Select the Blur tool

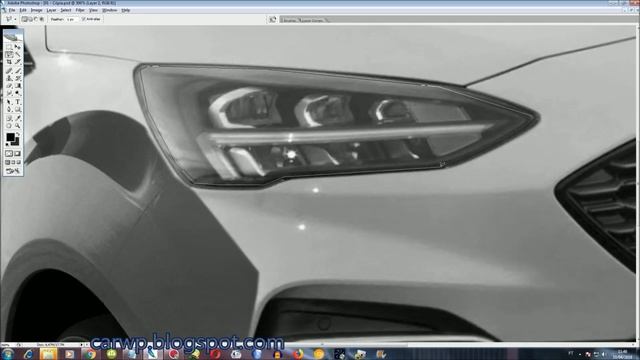coord(9,93)
